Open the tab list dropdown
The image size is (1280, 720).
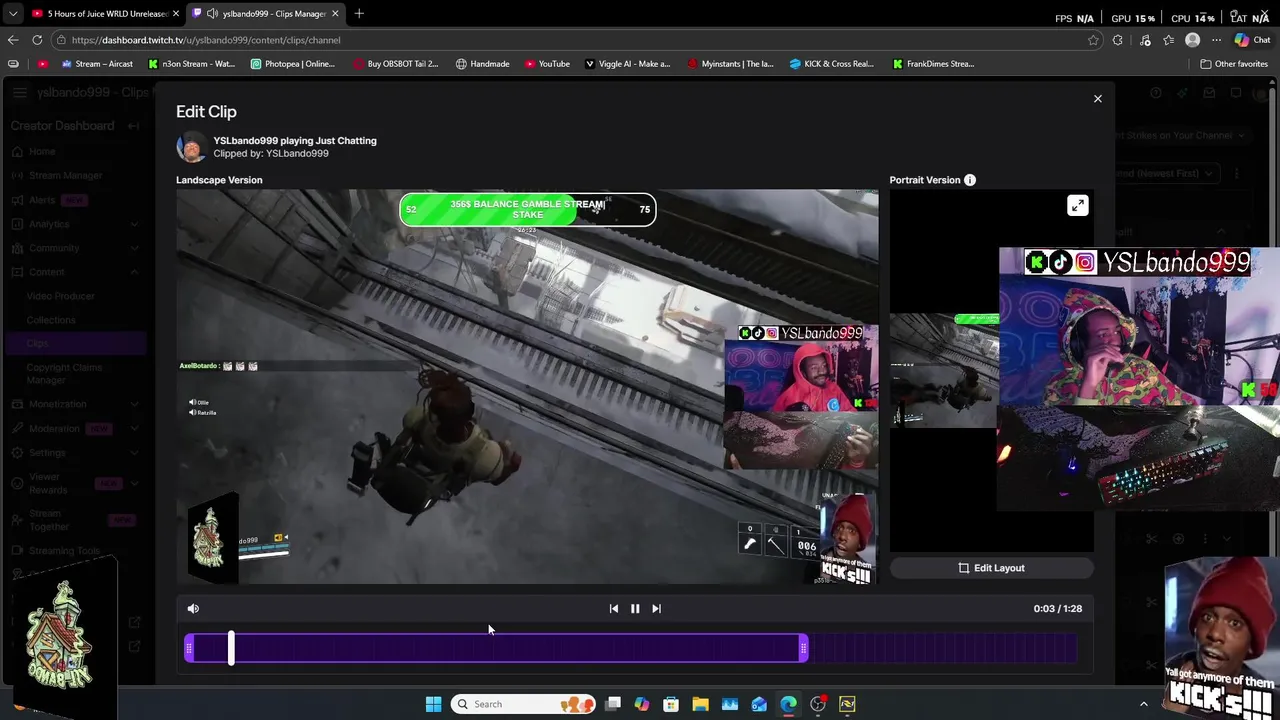point(12,14)
